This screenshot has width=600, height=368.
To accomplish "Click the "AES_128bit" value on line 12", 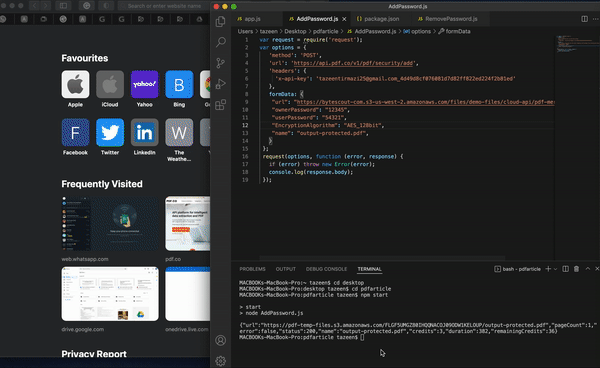I will (362, 125).
